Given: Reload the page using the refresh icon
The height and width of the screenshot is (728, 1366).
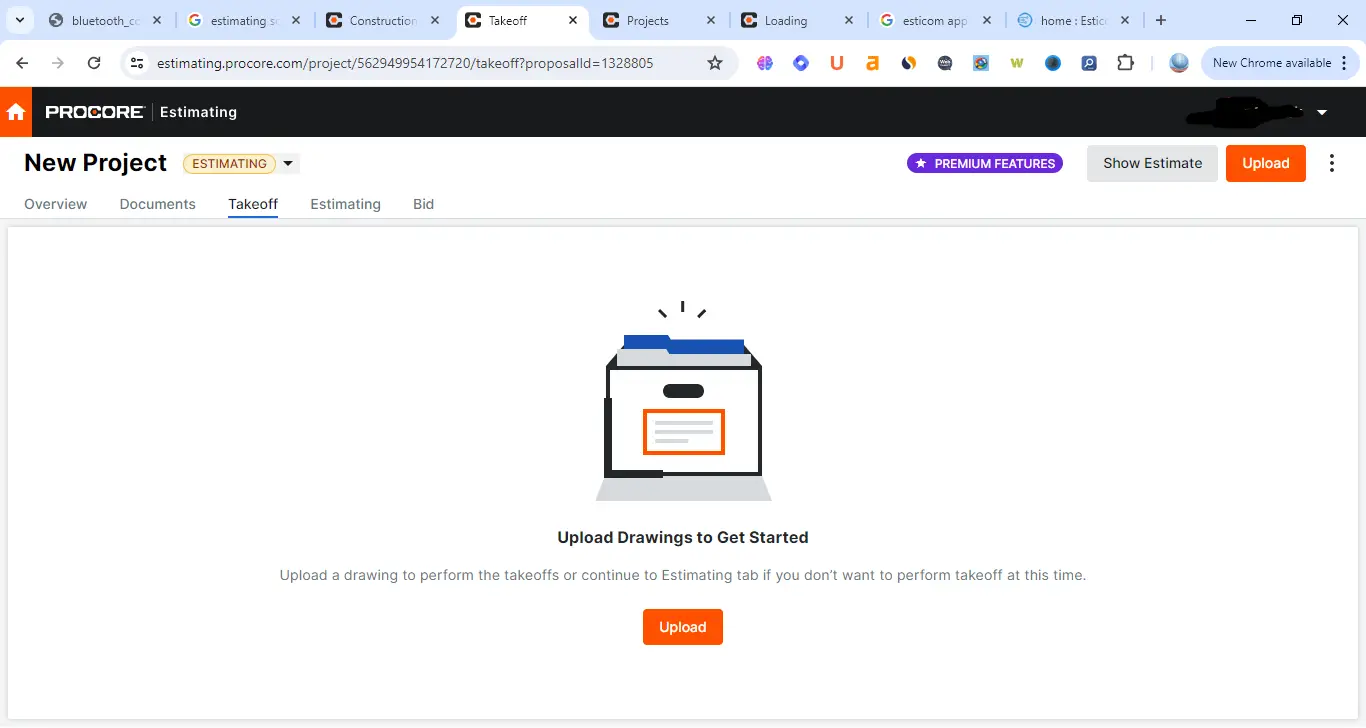Looking at the screenshot, I should 94,63.
